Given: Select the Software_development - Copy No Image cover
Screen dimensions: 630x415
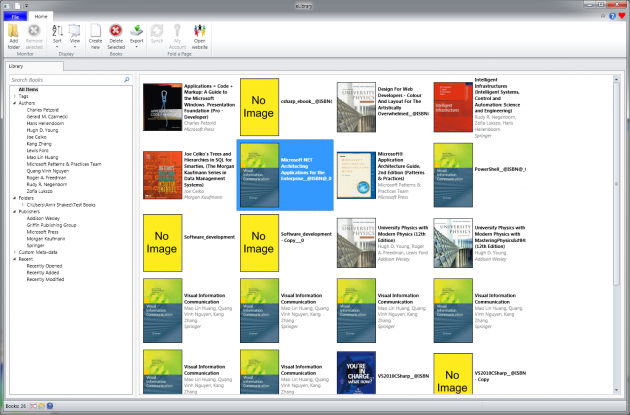Looking at the screenshot, I should pos(259,243).
